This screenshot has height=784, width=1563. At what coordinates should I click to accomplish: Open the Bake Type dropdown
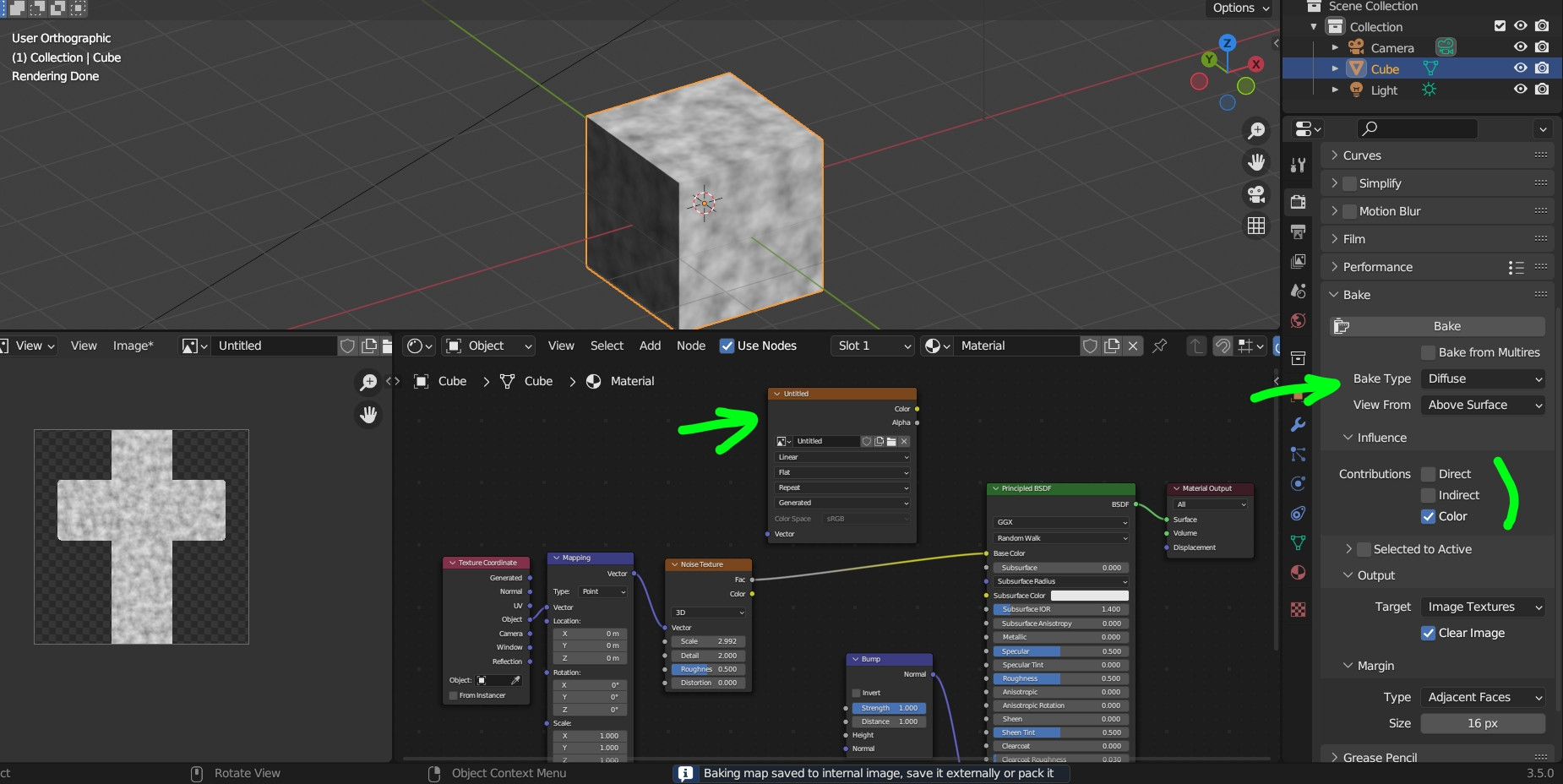pyautogui.click(x=1483, y=378)
